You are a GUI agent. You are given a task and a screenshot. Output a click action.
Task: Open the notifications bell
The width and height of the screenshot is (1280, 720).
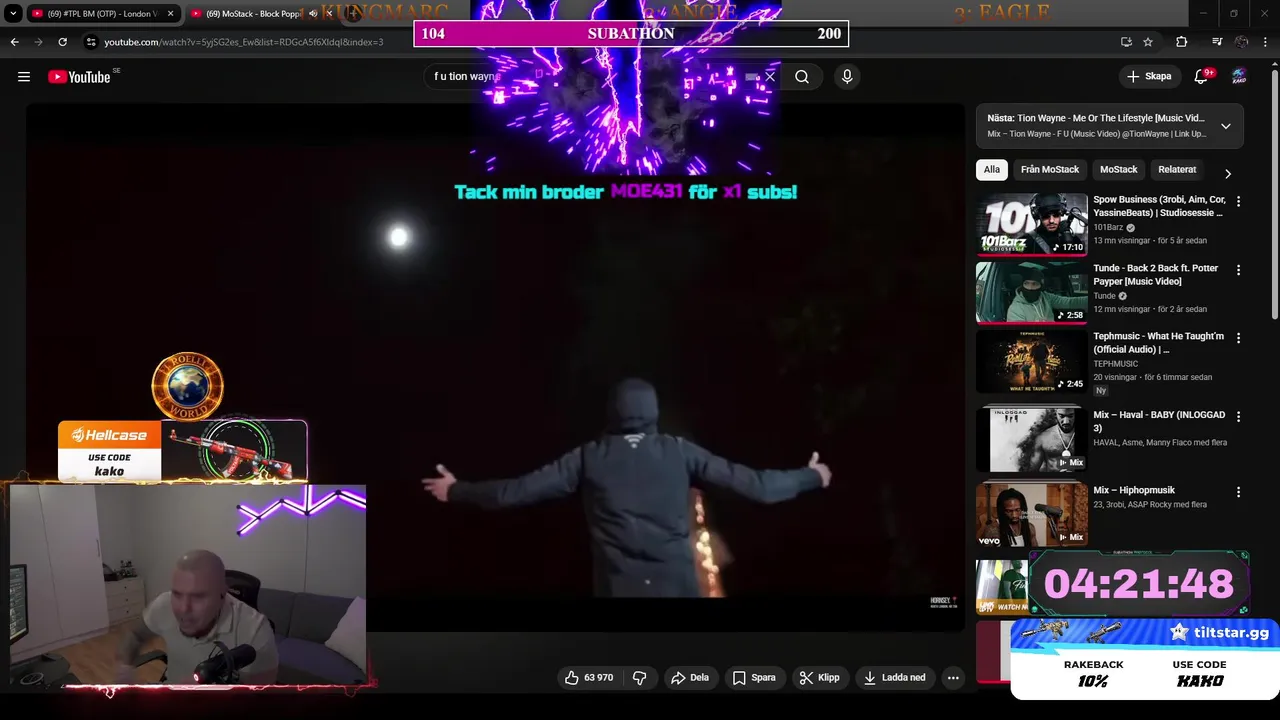pyautogui.click(x=1202, y=77)
